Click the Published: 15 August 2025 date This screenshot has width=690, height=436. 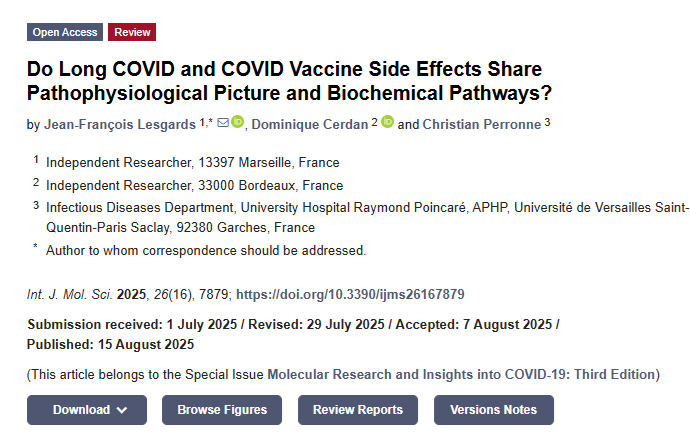tap(110, 344)
